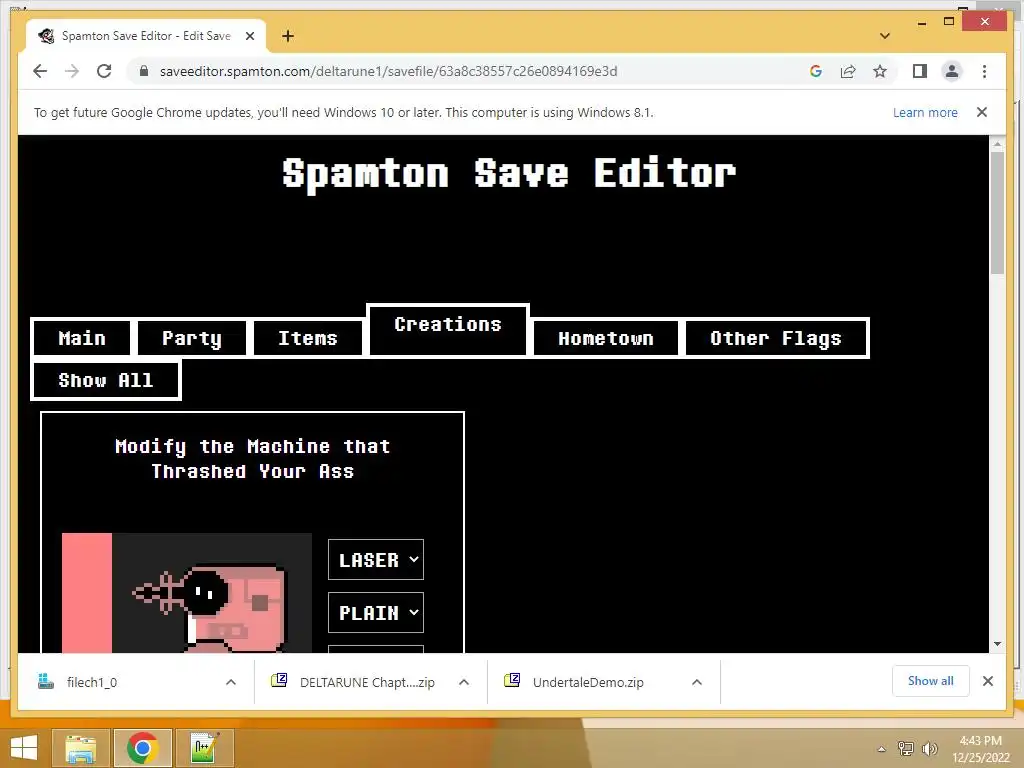Dismiss the Chrome update notification bar
1024x768 pixels.
click(982, 112)
